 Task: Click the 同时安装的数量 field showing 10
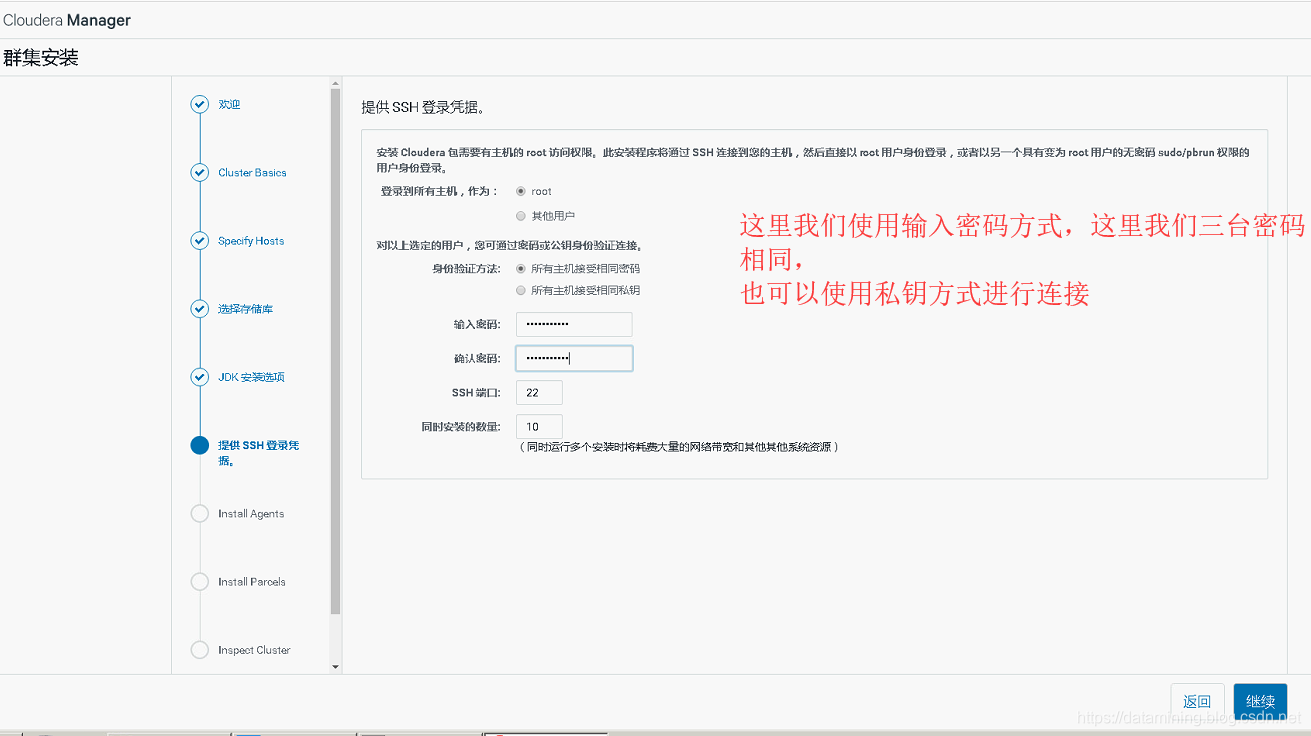point(539,426)
